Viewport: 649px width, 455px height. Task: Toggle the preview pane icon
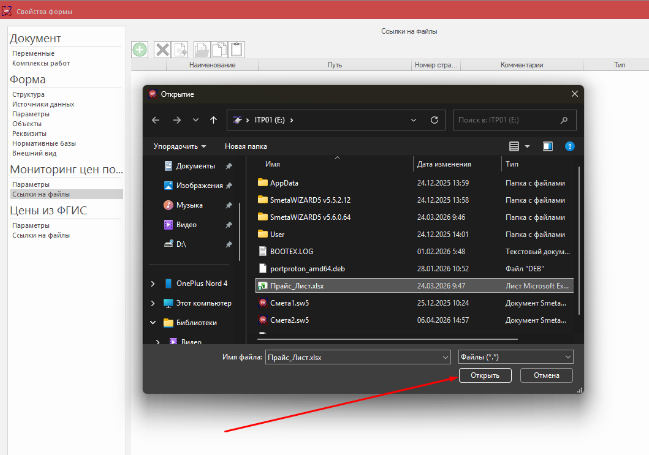click(x=547, y=146)
